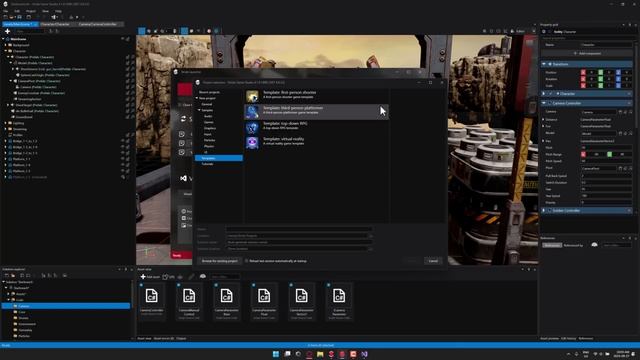
Task: Select the first-person shooter template icon
Action: [252, 96]
